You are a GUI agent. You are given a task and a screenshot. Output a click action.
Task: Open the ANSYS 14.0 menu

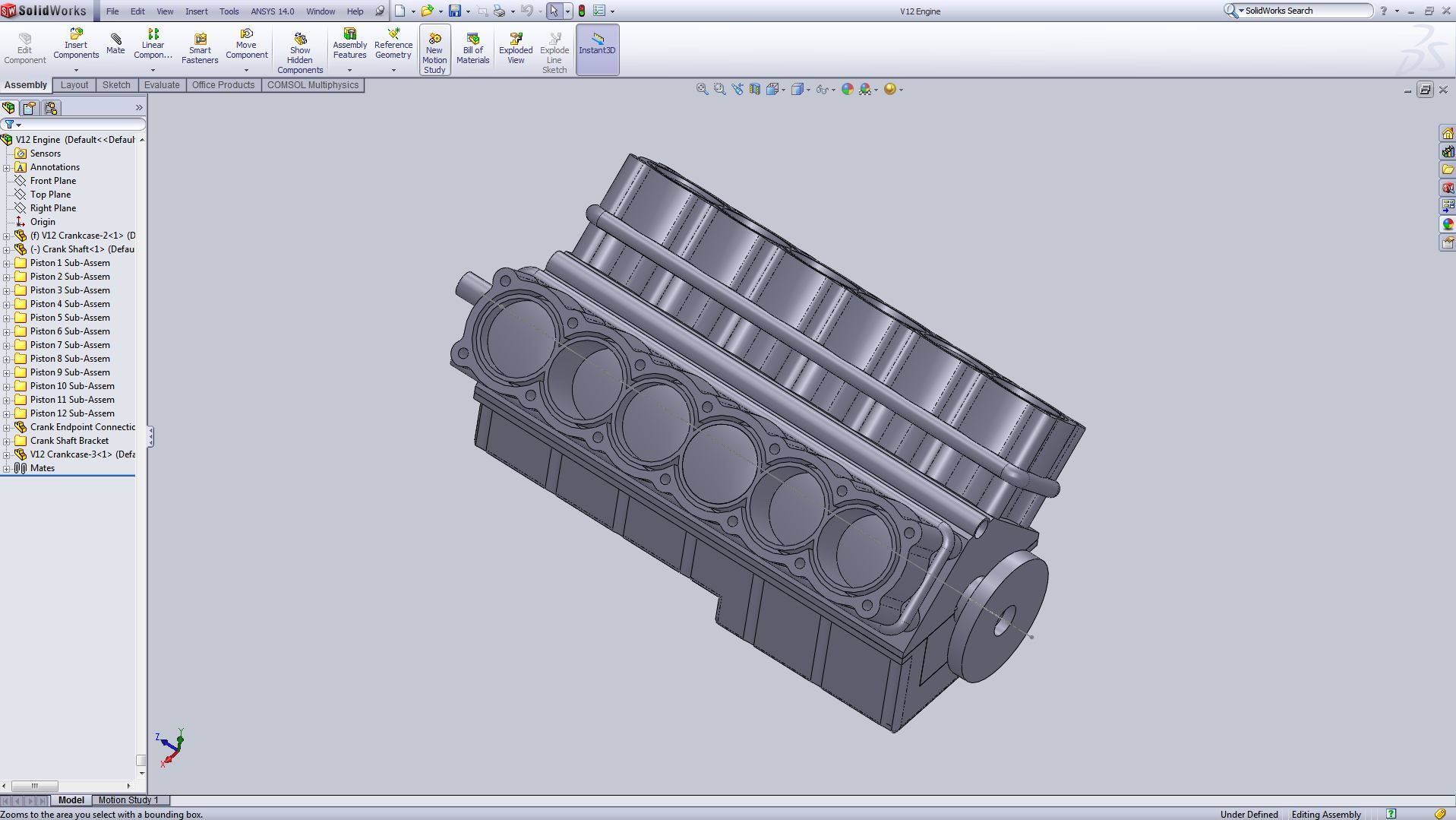(x=273, y=11)
